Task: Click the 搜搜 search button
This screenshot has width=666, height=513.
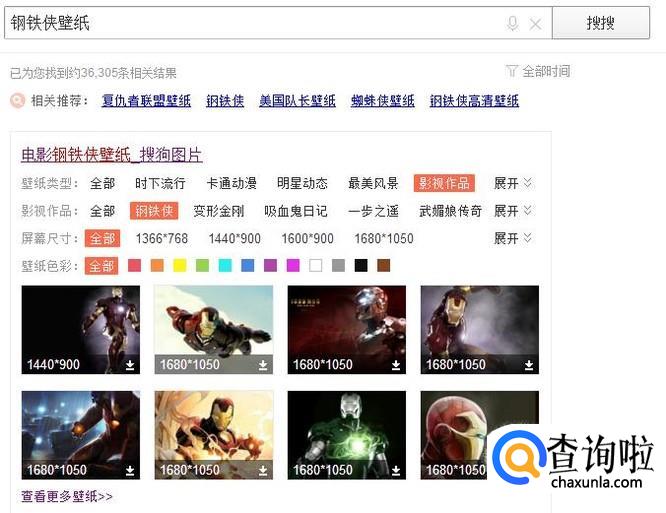Action: pos(601,23)
